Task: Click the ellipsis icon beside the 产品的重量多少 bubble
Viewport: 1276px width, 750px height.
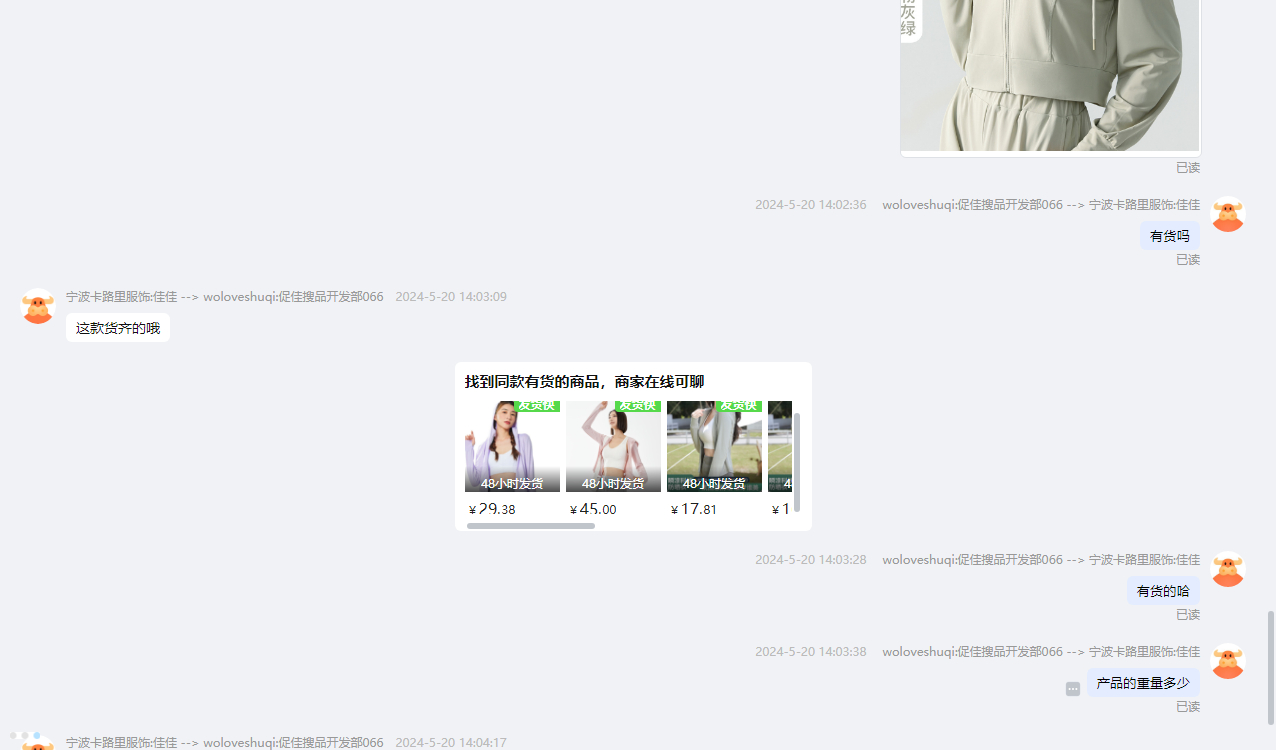Action: click(x=1073, y=689)
